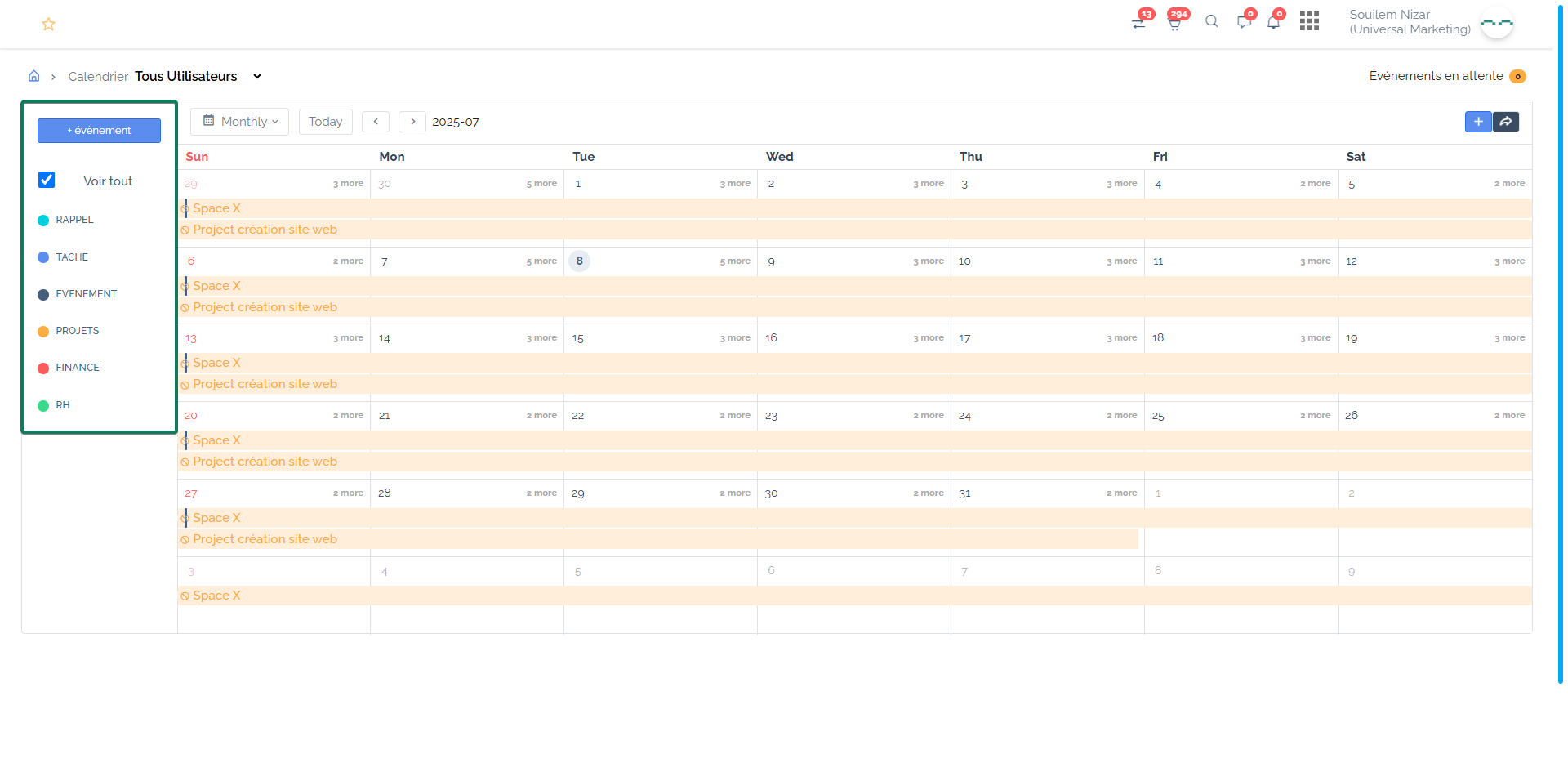
Task: Uncheck the Voir tout checkbox
Action: tap(47, 180)
